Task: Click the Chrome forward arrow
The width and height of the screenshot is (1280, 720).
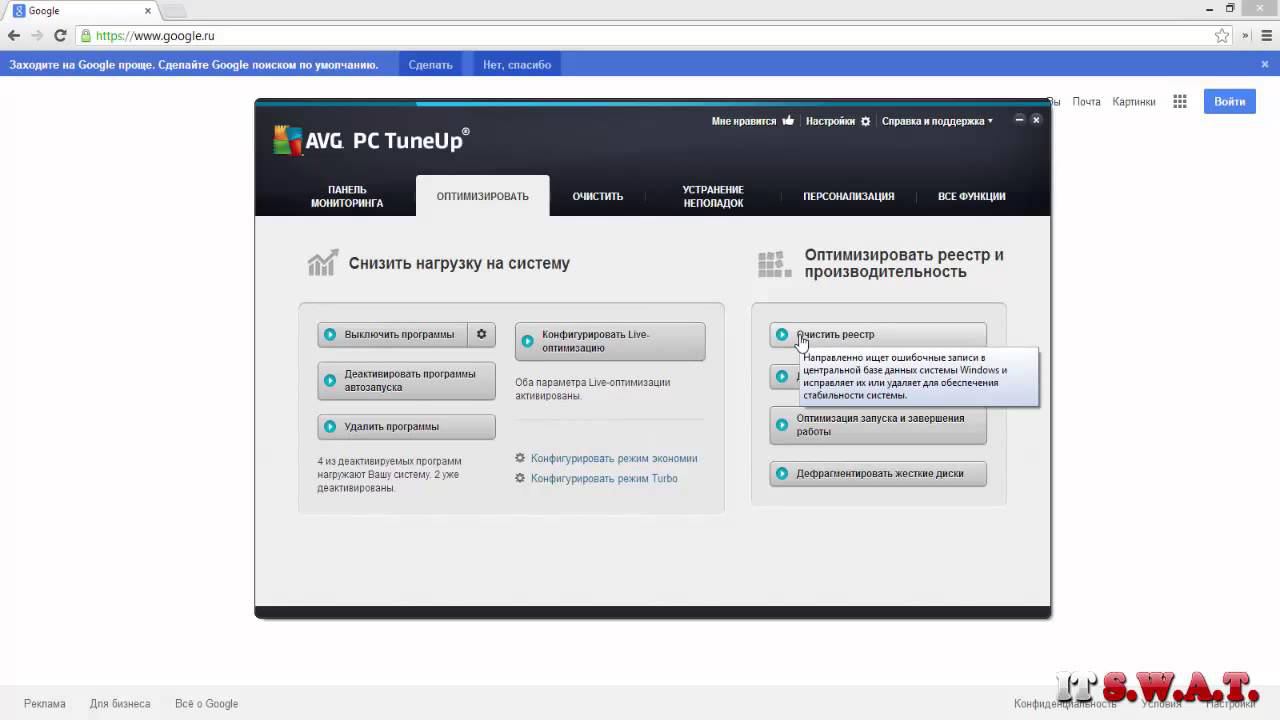Action: point(37,35)
